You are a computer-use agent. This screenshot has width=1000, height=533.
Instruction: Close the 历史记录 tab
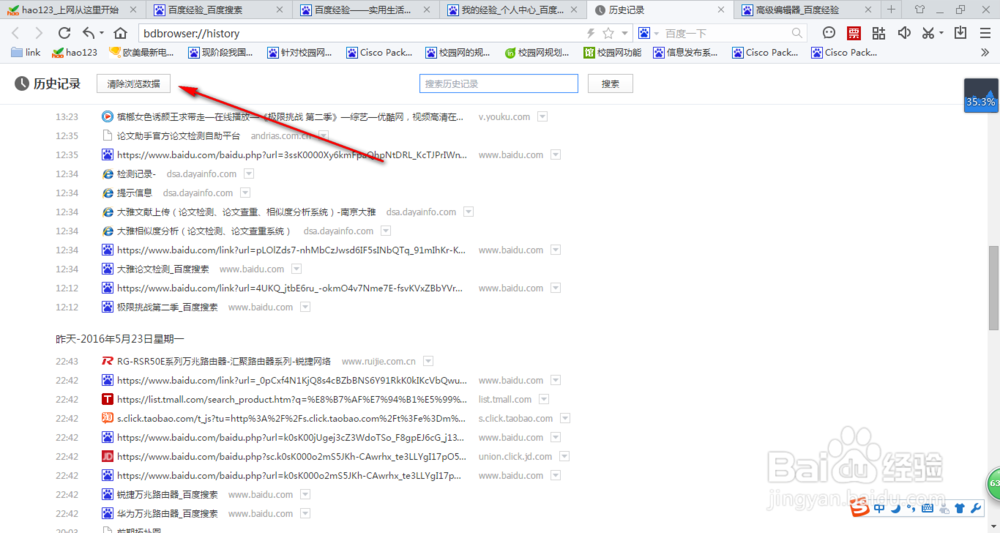click(721, 10)
